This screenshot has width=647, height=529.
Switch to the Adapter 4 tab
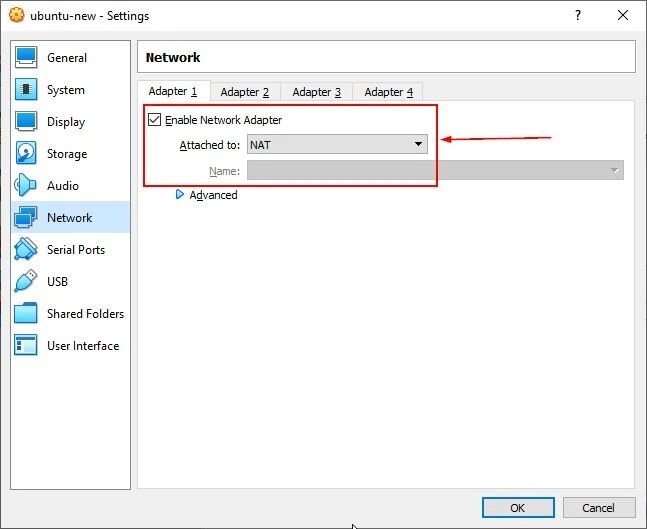click(x=389, y=92)
